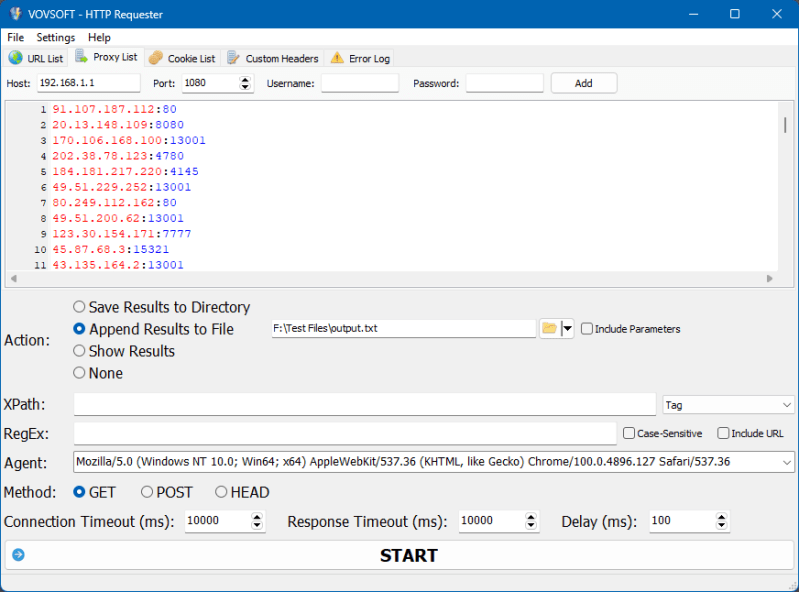799x592 pixels.
Task: Click proxy line 49.51.200.62:13001
Action: (118, 218)
